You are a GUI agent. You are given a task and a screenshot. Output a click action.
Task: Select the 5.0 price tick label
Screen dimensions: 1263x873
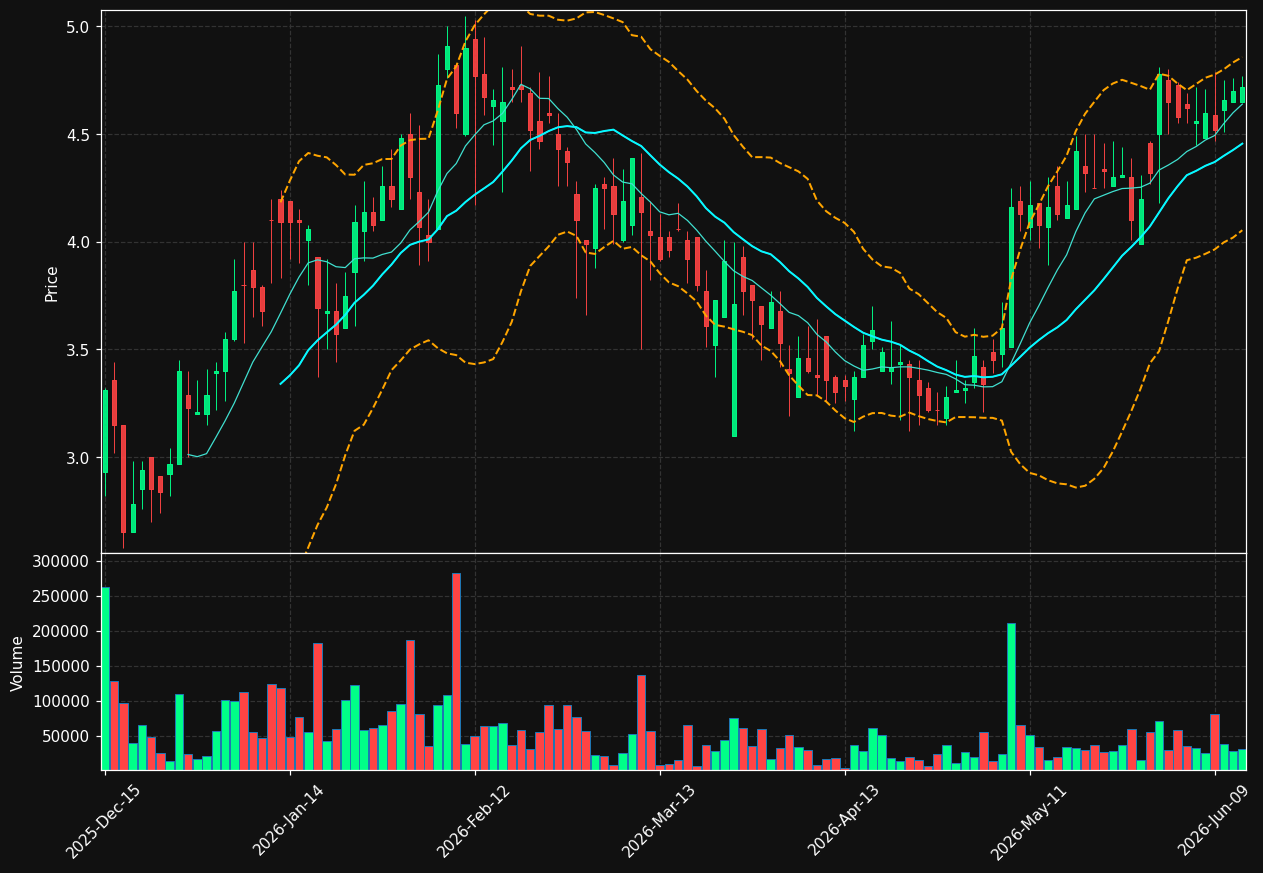[x=78, y=27]
